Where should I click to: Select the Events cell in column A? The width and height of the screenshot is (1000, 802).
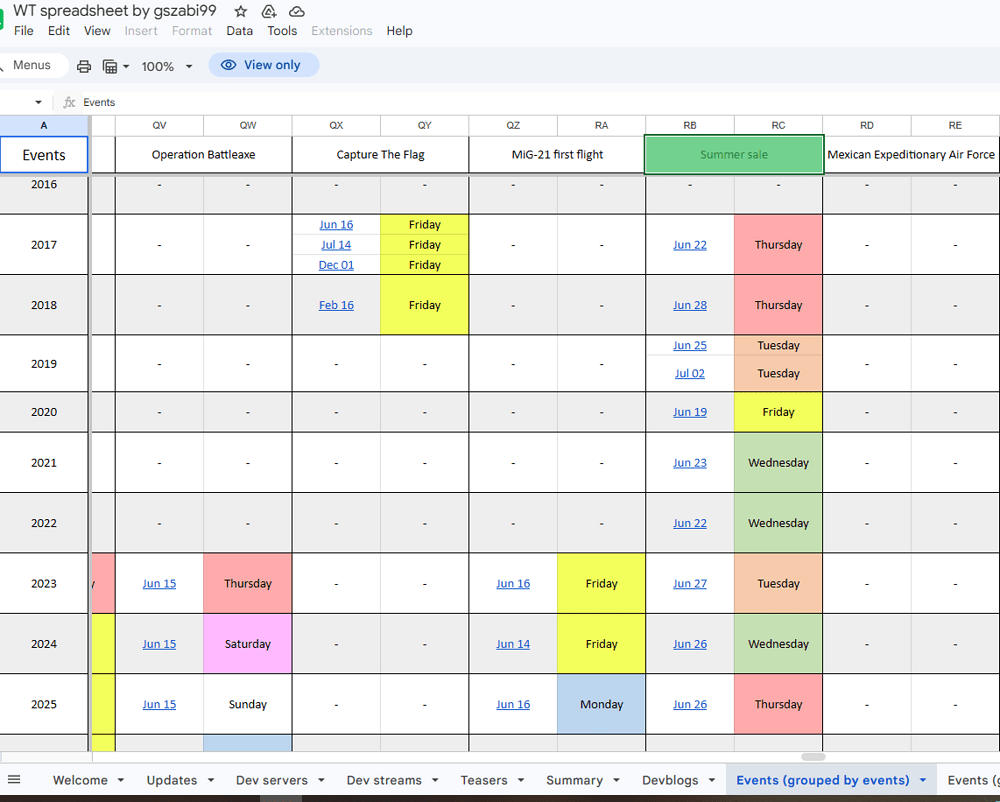click(x=44, y=155)
